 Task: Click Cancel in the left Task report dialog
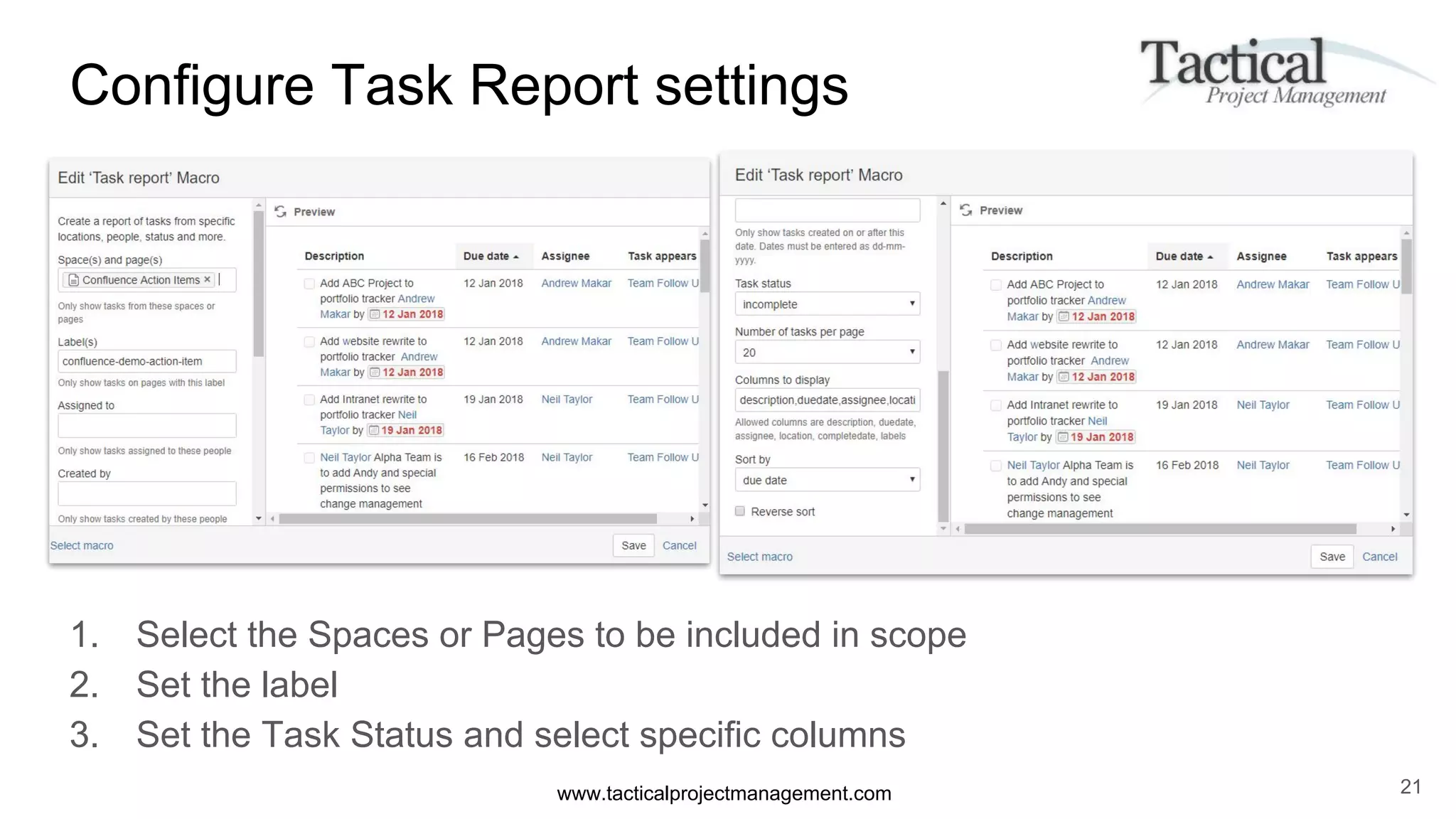point(680,545)
